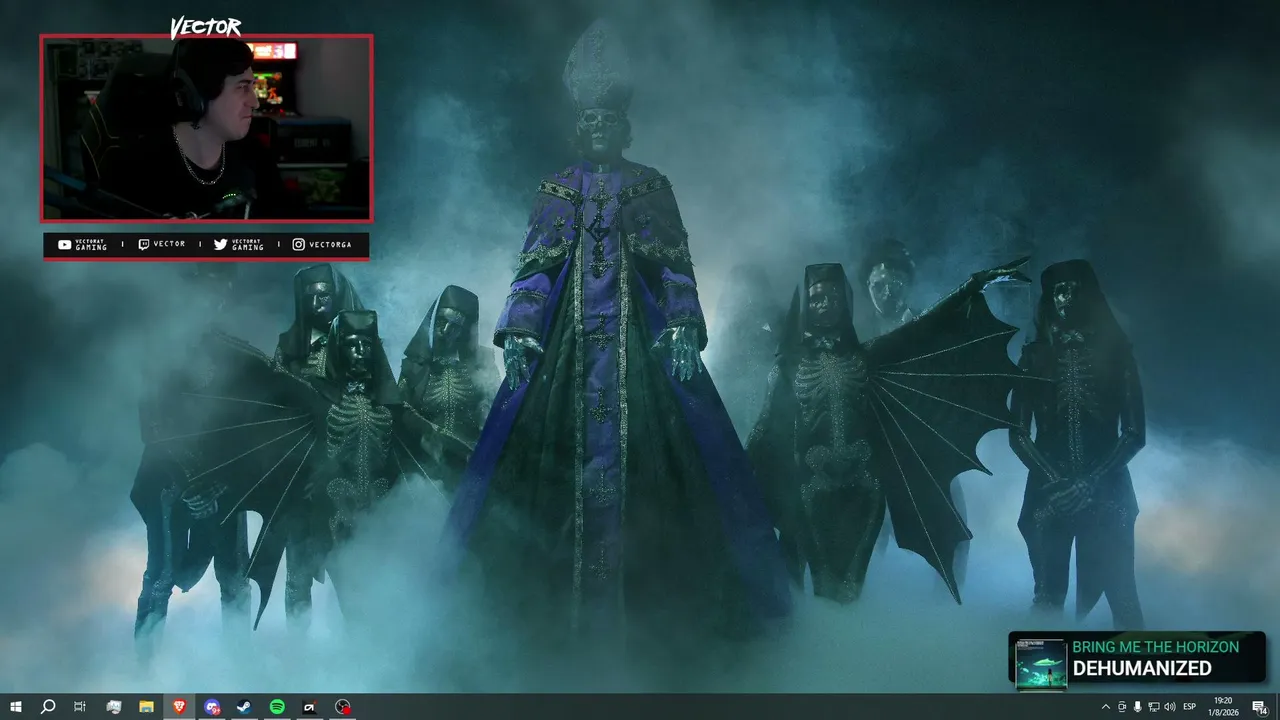Click the "VECTORGA" Instagram handle
The height and width of the screenshot is (720, 1280).
click(x=332, y=245)
